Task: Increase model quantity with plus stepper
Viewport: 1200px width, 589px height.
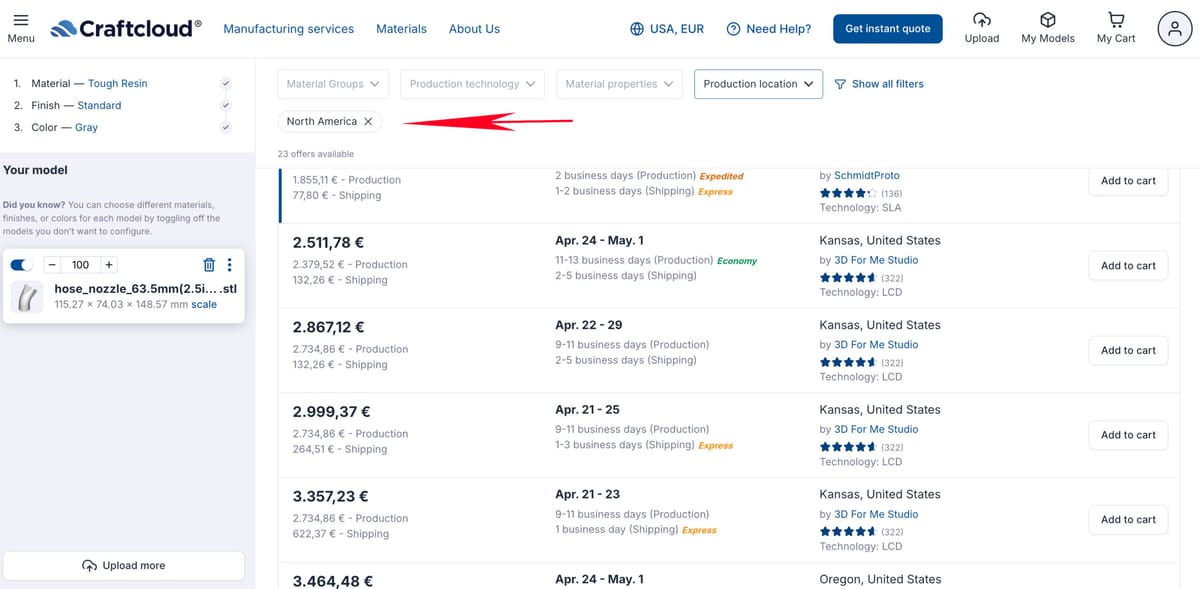Action: click(109, 265)
